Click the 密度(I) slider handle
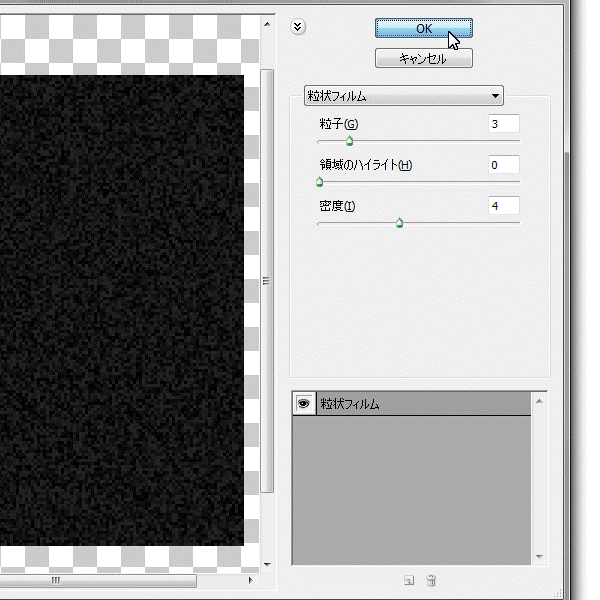Image resolution: width=600 pixels, height=600 pixels. [x=399, y=223]
